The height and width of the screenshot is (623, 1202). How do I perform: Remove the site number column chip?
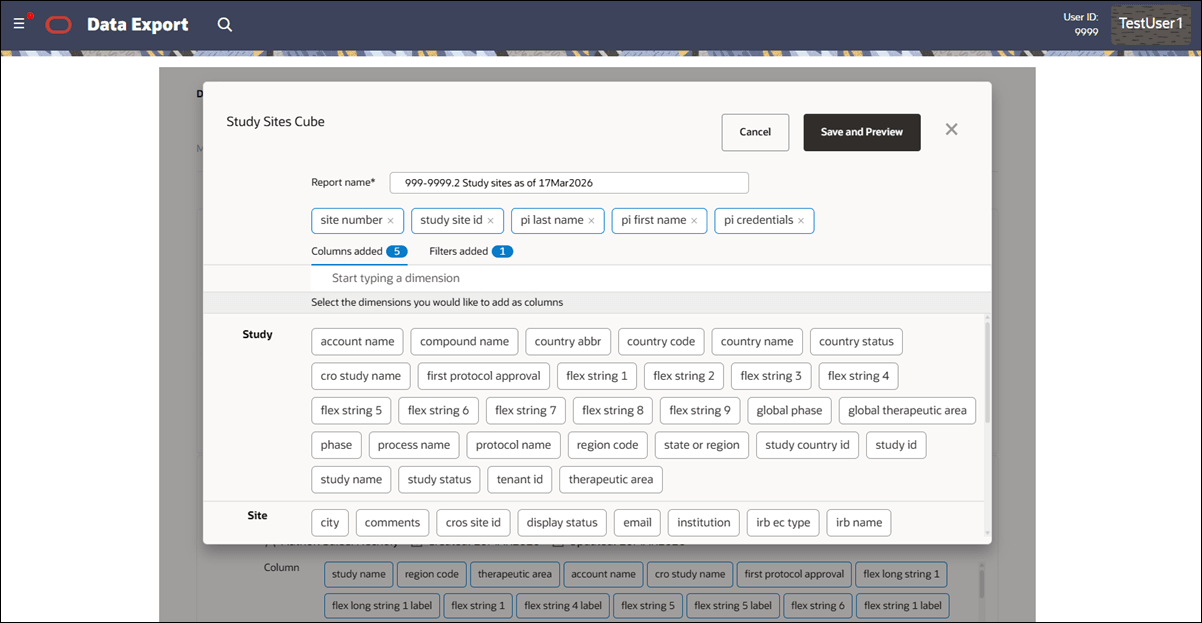[390, 221]
